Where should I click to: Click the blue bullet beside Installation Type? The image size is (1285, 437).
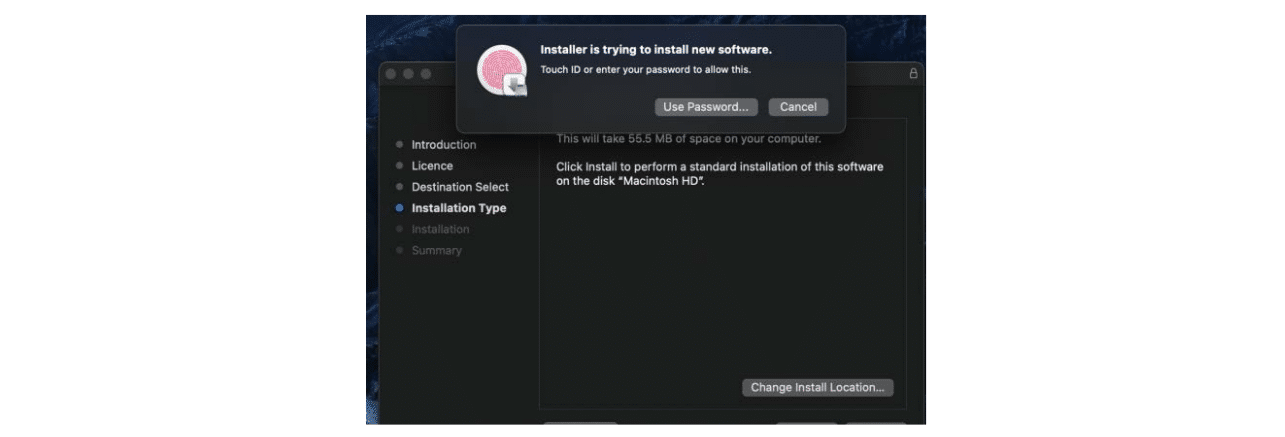[399, 208]
